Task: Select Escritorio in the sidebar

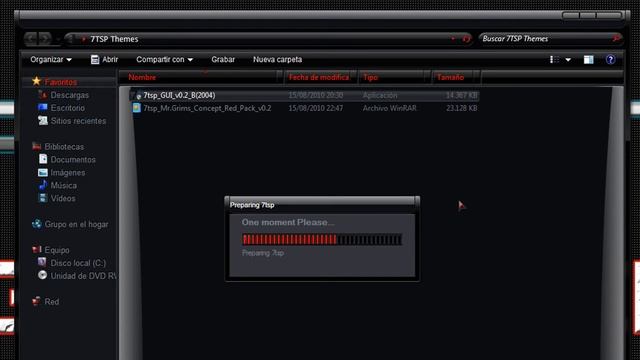Action: (x=68, y=108)
